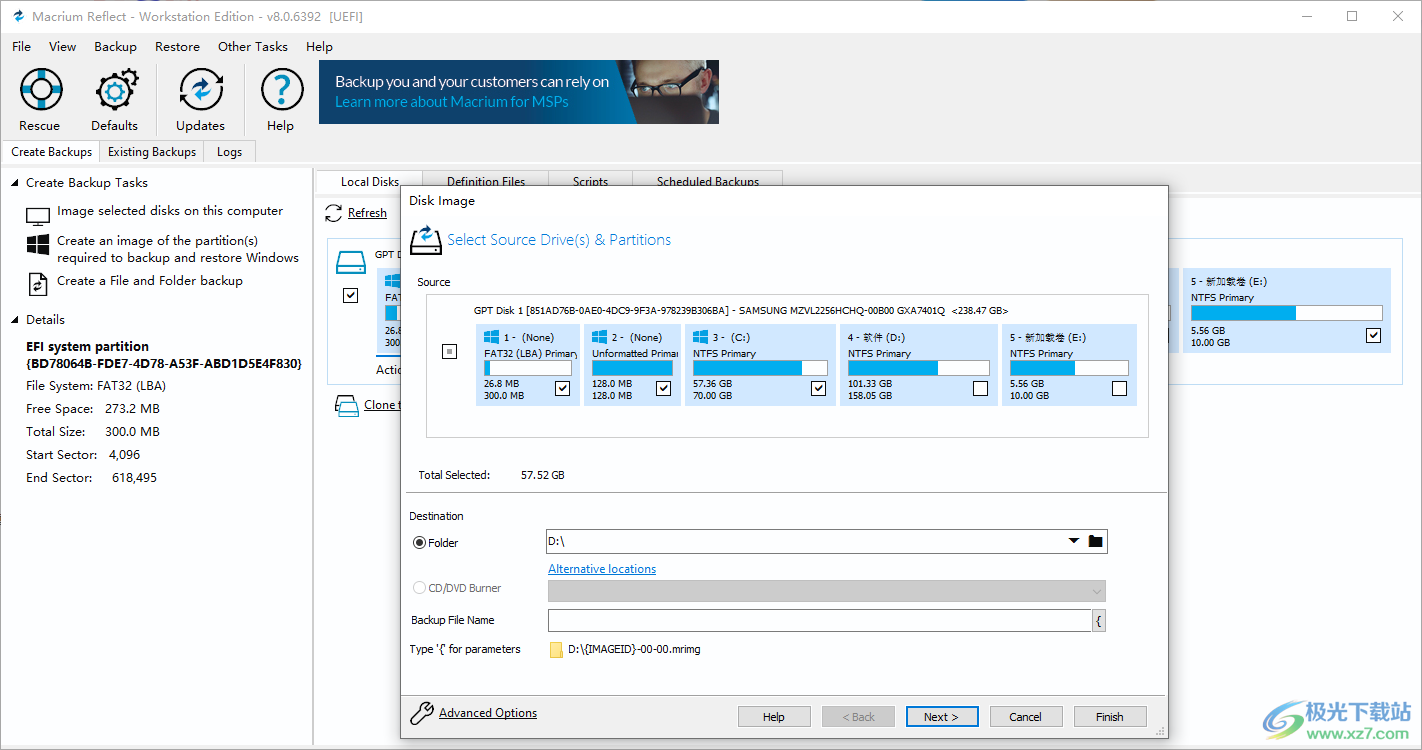The image size is (1422, 750).
Task: Click the Next button in dialog
Action: (x=941, y=717)
